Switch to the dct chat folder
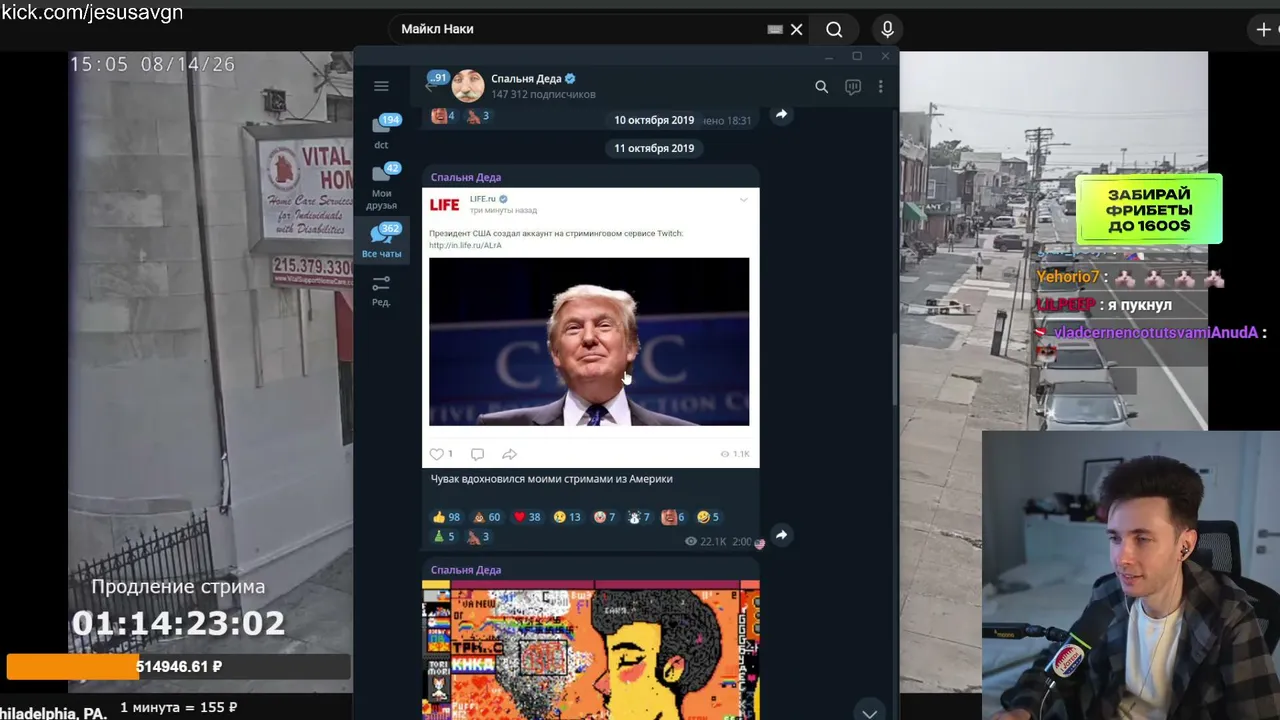The image size is (1280, 720). pos(381,131)
